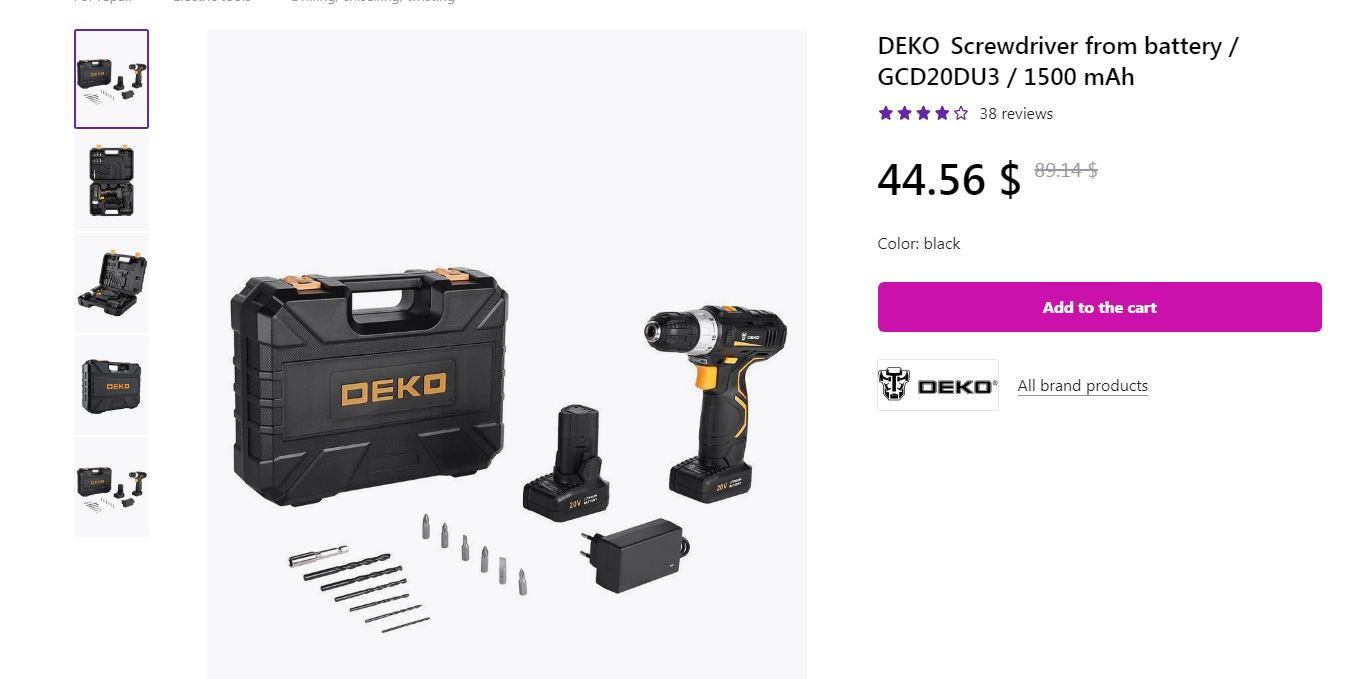Select the second thumbnail showing the upright open case
This screenshot has height=679, width=1372.
pos(111,181)
